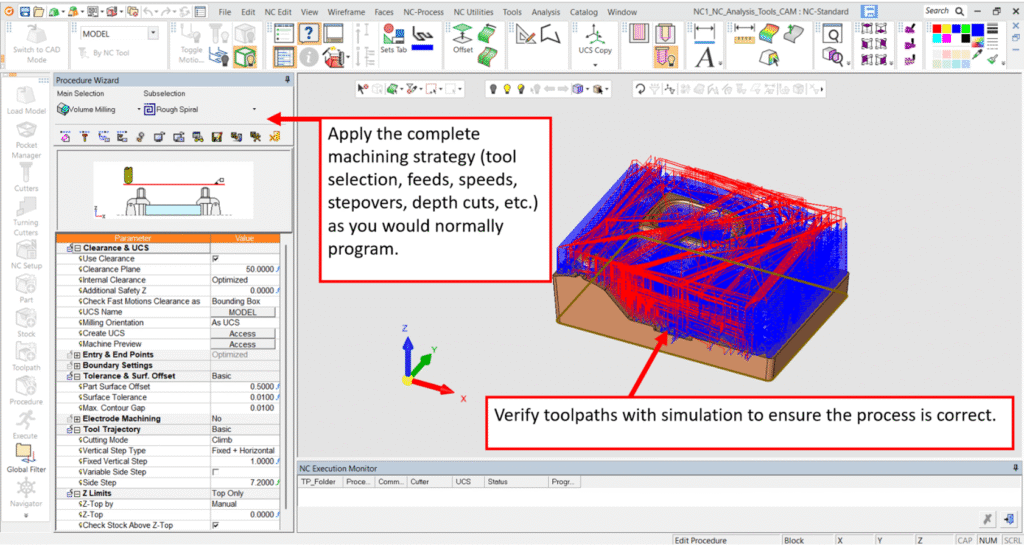Viewport: 1024px width, 545px height.
Task: Click the Save icon in quick access toolbar
Action: [x=25, y=12]
